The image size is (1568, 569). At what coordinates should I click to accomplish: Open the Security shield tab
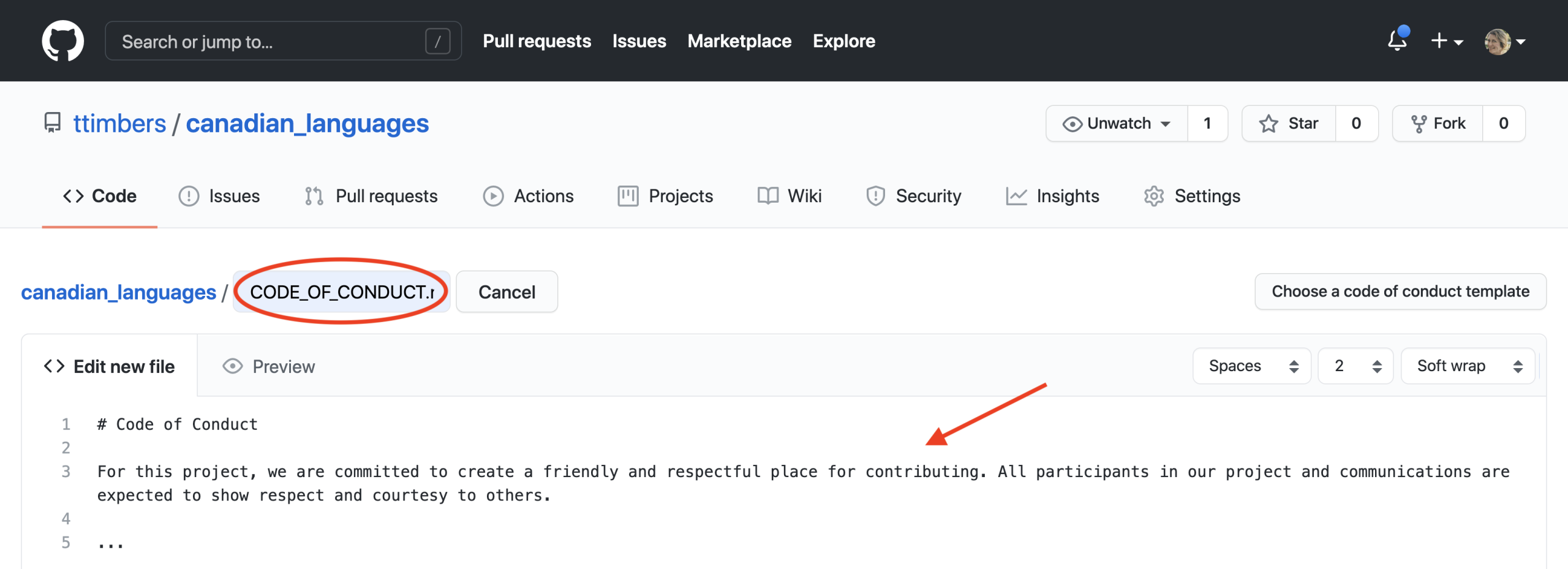[x=914, y=196]
